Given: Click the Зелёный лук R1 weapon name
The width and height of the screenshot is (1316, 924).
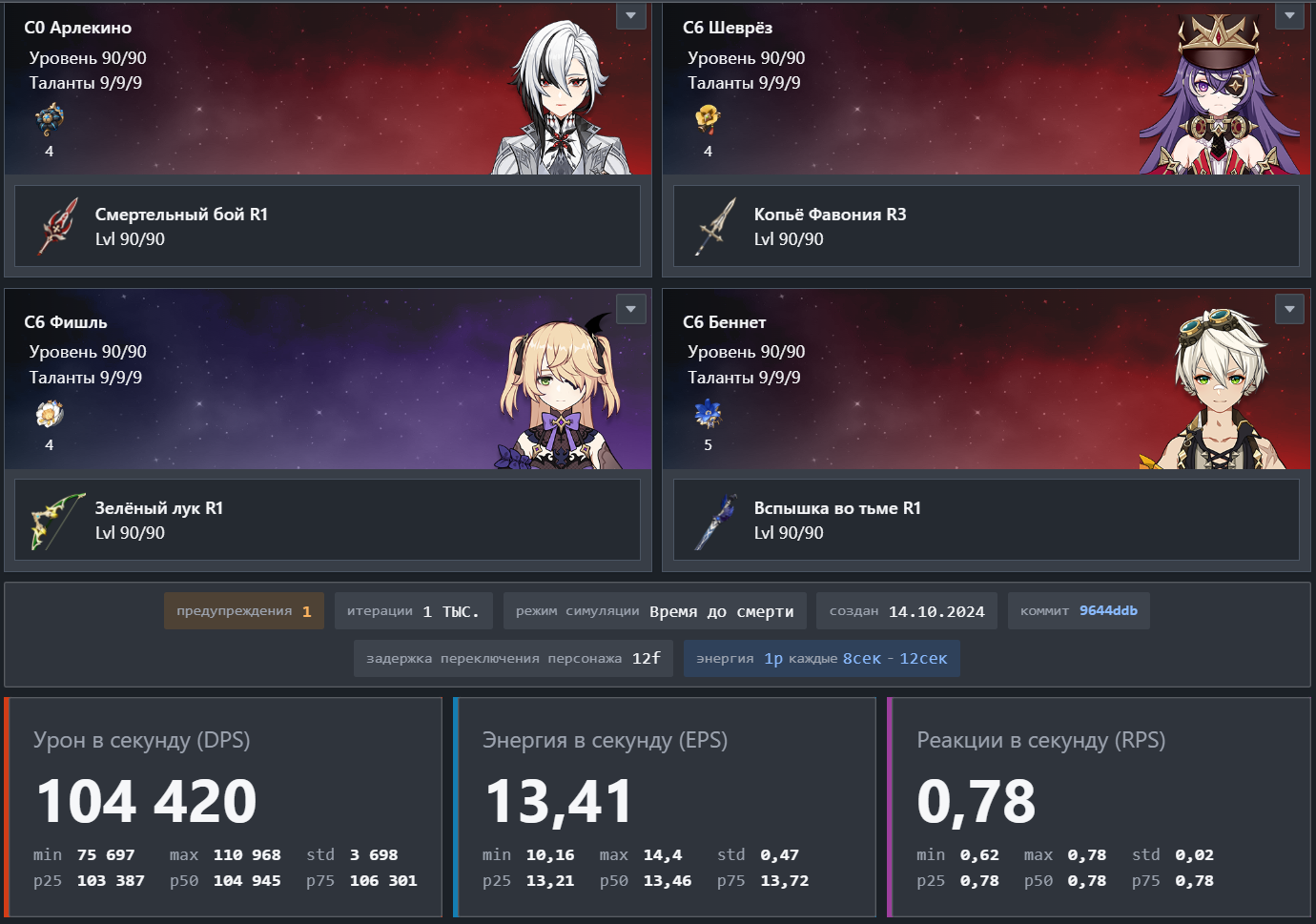Looking at the screenshot, I should pyautogui.click(x=159, y=508).
